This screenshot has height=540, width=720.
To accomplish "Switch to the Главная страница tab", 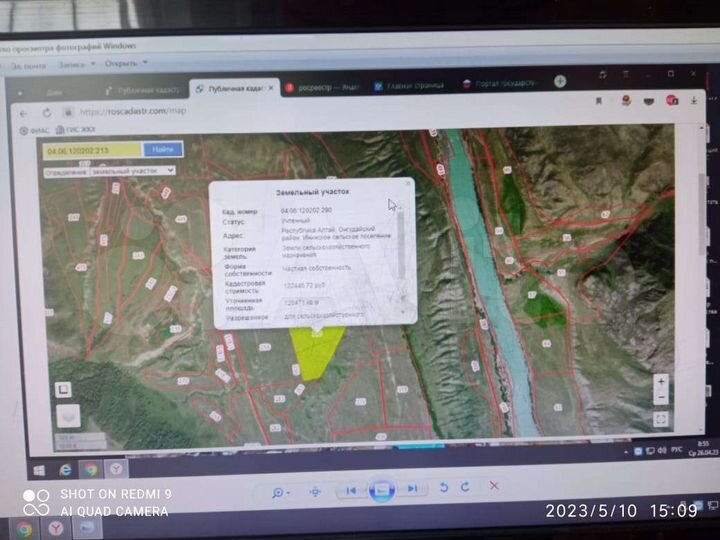I will [x=405, y=86].
